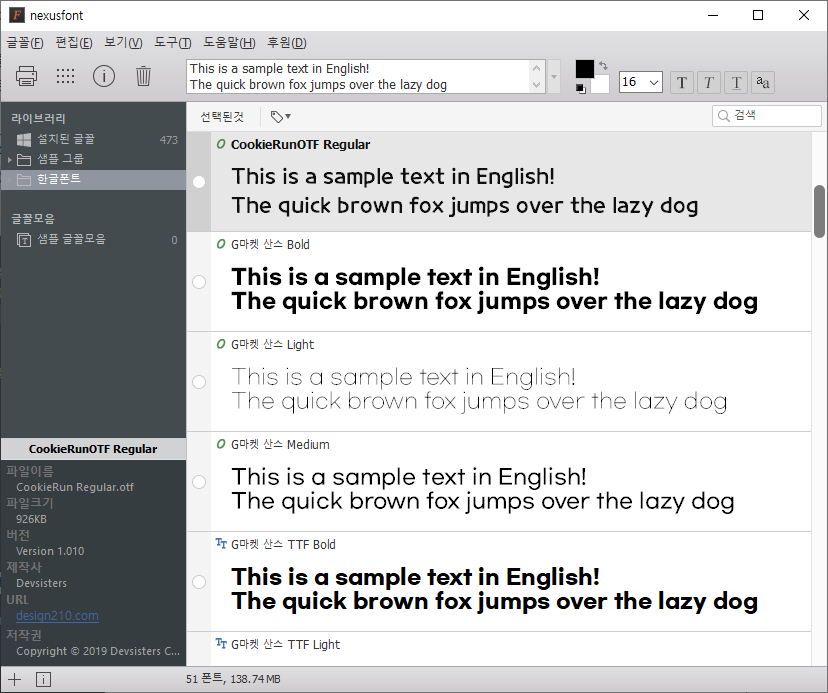The width and height of the screenshot is (828, 693).
Task: Toggle italic text style button
Action: [x=709, y=82]
